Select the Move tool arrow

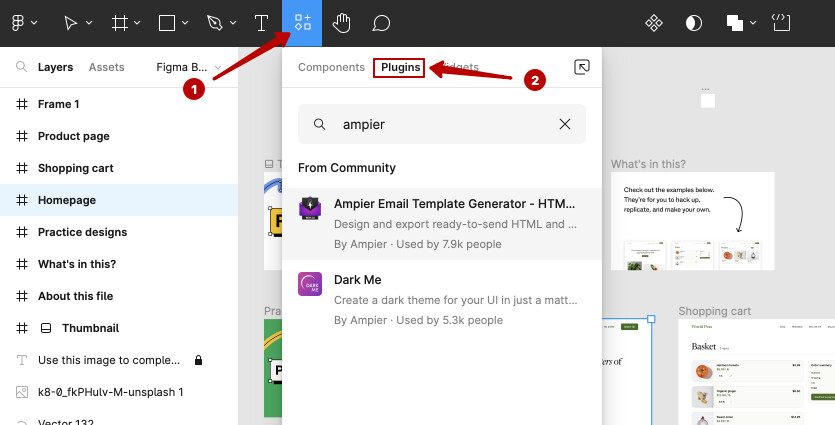click(70, 23)
